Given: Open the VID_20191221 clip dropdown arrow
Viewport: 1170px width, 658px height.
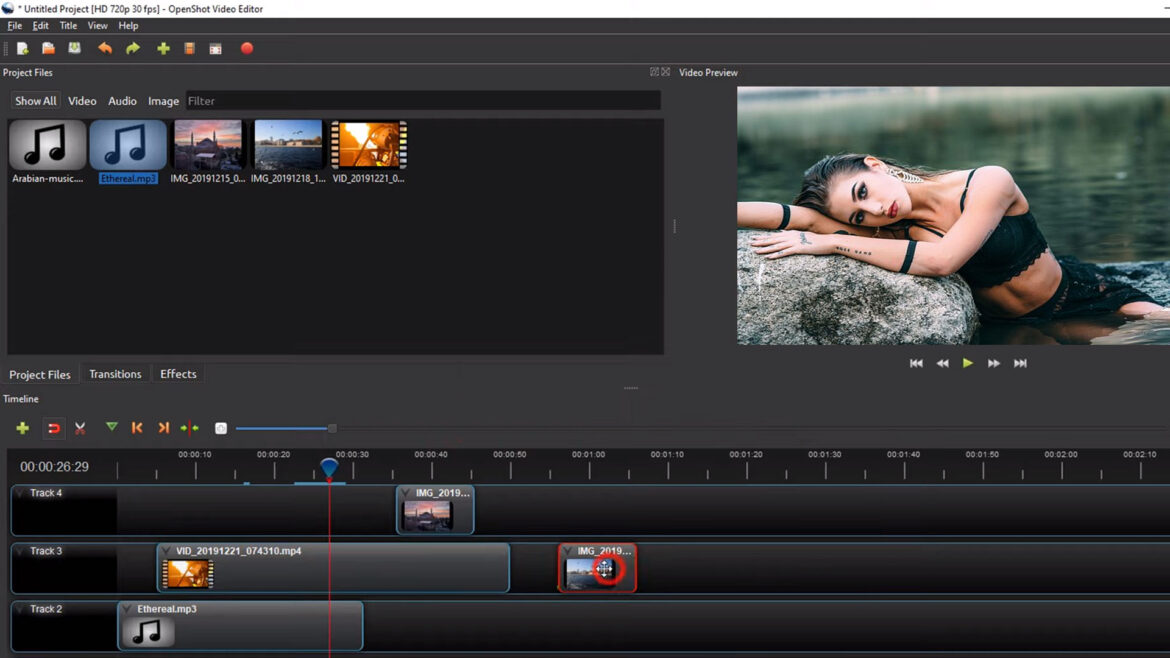Looking at the screenshot, I should [x=168, y=550].
